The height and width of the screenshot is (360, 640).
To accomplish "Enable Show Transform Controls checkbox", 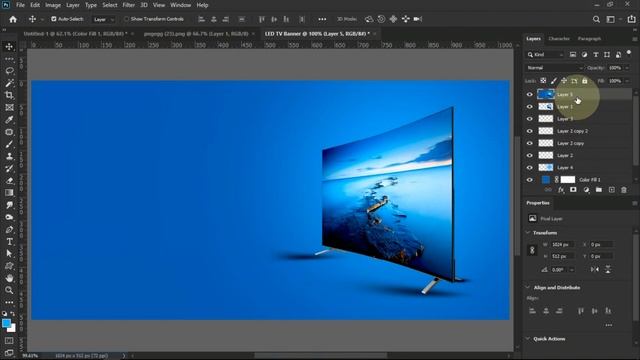I will point(127,19).
